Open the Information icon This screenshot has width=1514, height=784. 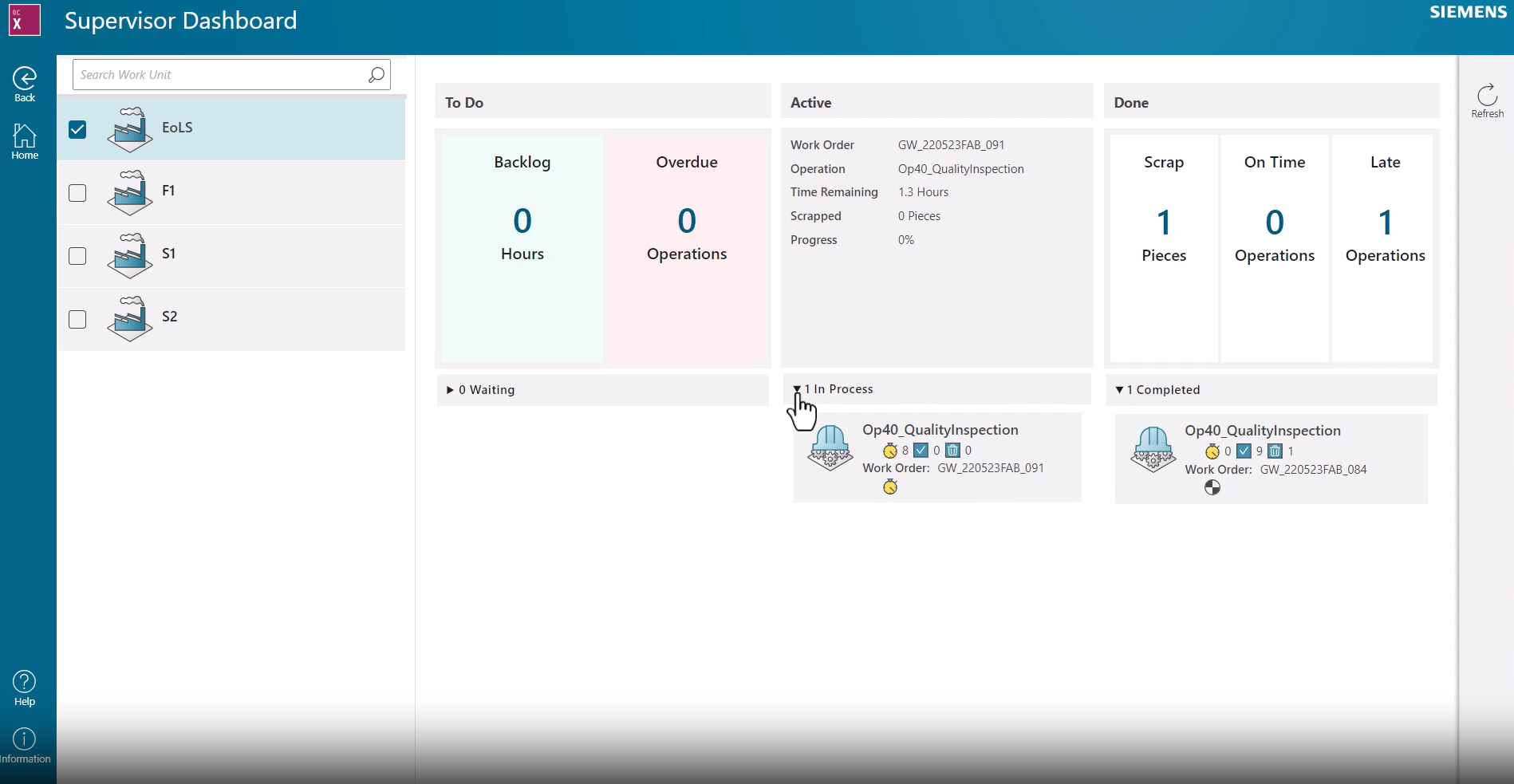(25, 739)
